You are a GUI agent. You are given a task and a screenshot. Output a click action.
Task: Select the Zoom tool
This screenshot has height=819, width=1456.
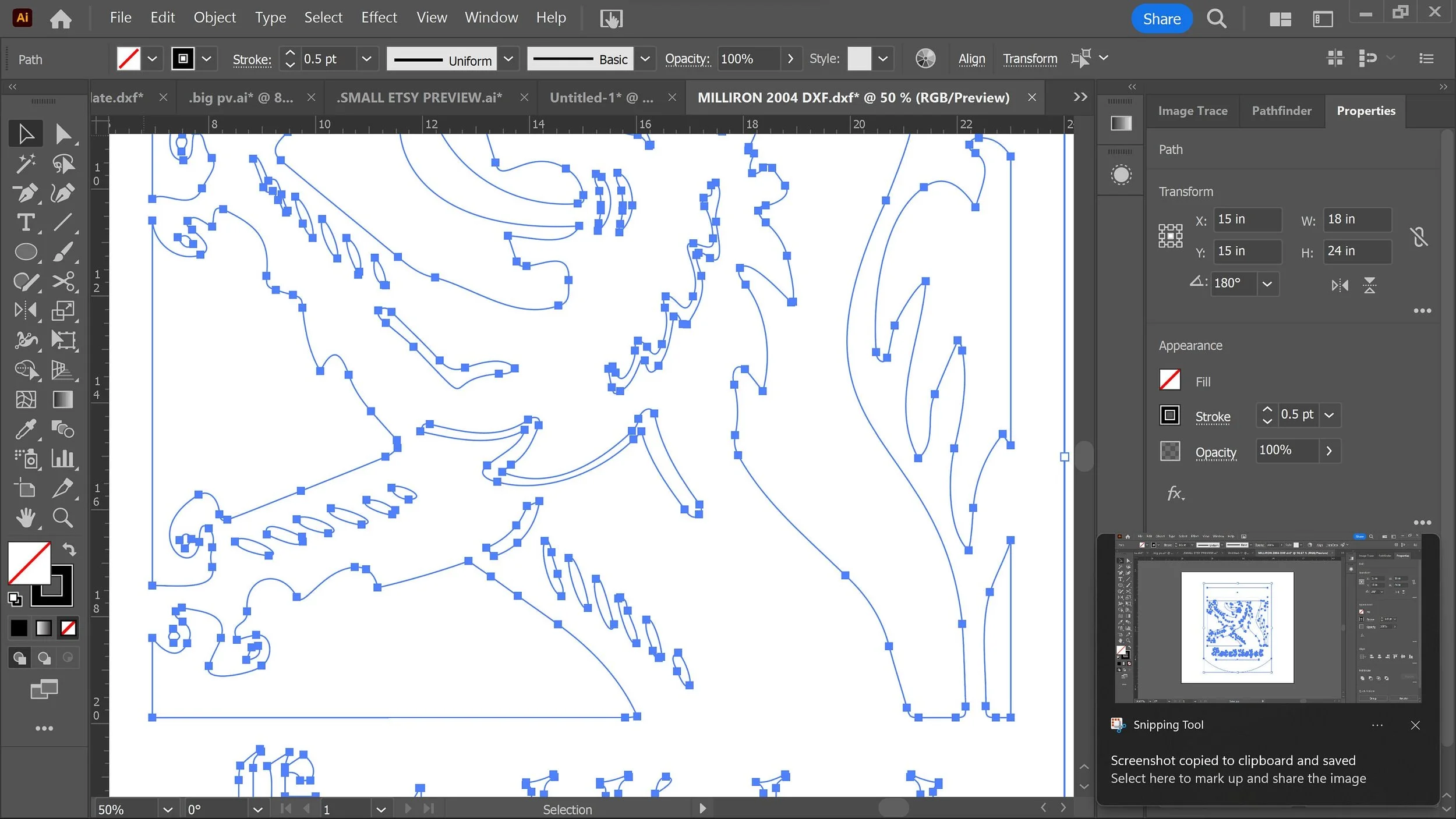(x=63, y=517)
